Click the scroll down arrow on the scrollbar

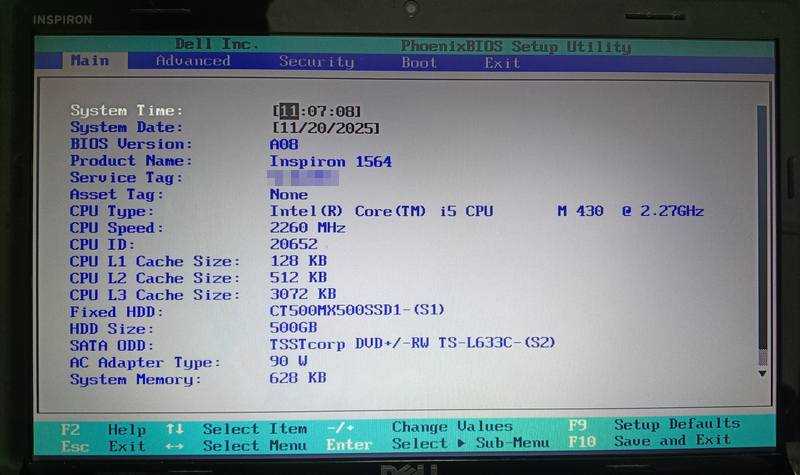[762, 373]
